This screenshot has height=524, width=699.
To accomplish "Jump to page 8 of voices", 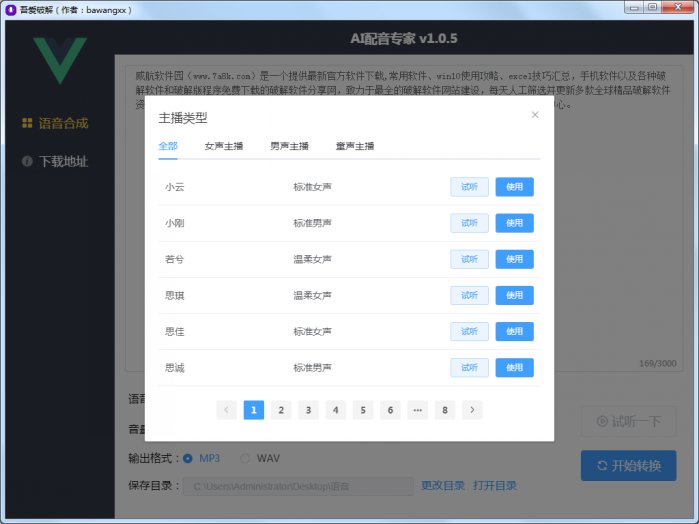I will [444, 409].
